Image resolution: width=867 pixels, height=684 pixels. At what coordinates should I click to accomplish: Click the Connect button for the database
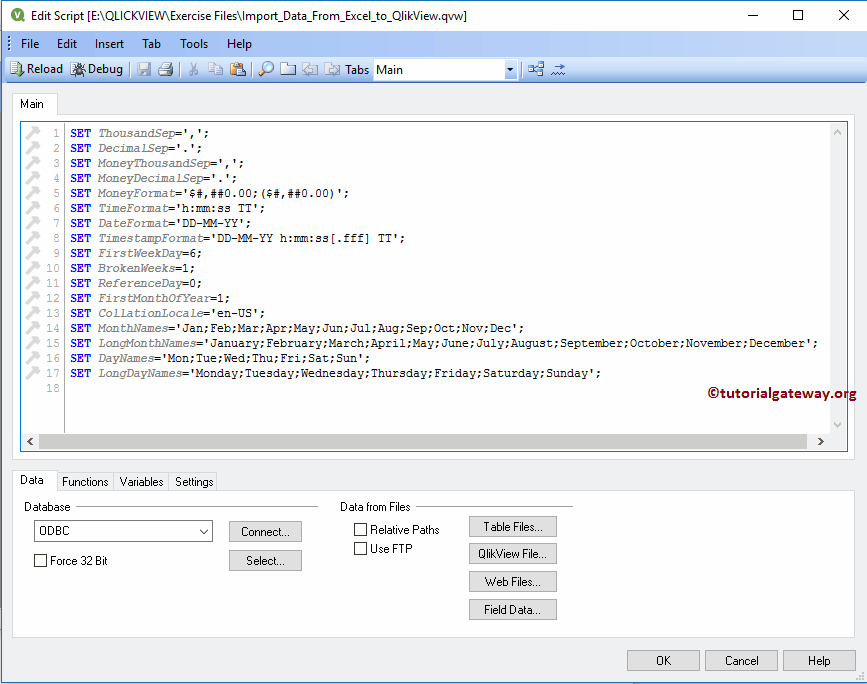[264, 532]
